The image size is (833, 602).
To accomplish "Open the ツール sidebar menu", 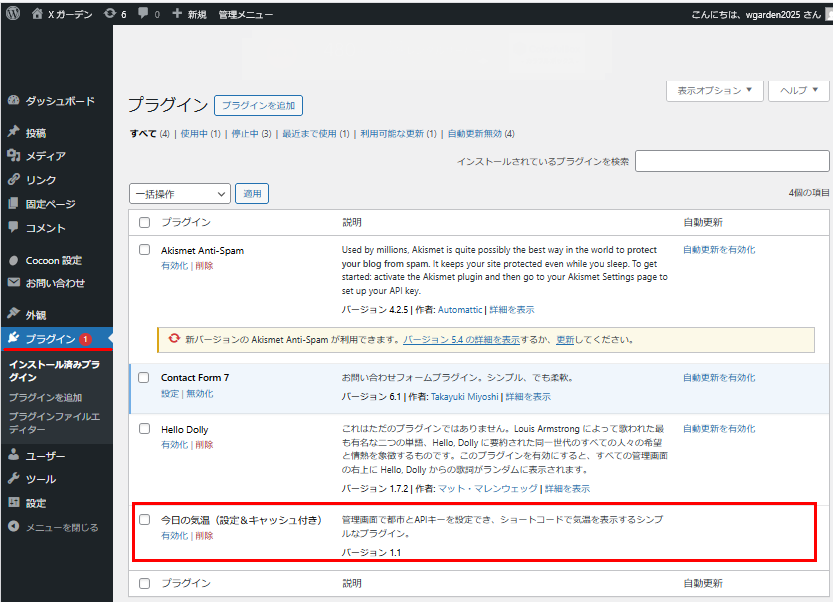I will [40, 479].
